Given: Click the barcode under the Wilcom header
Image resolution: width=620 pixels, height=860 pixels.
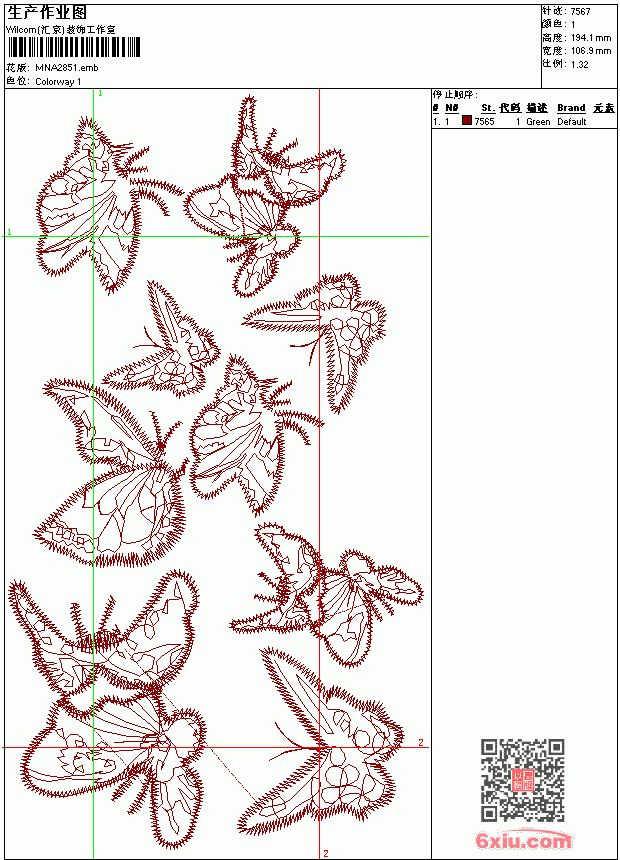Looking at the screenshot, I should [x=74, y=48].
